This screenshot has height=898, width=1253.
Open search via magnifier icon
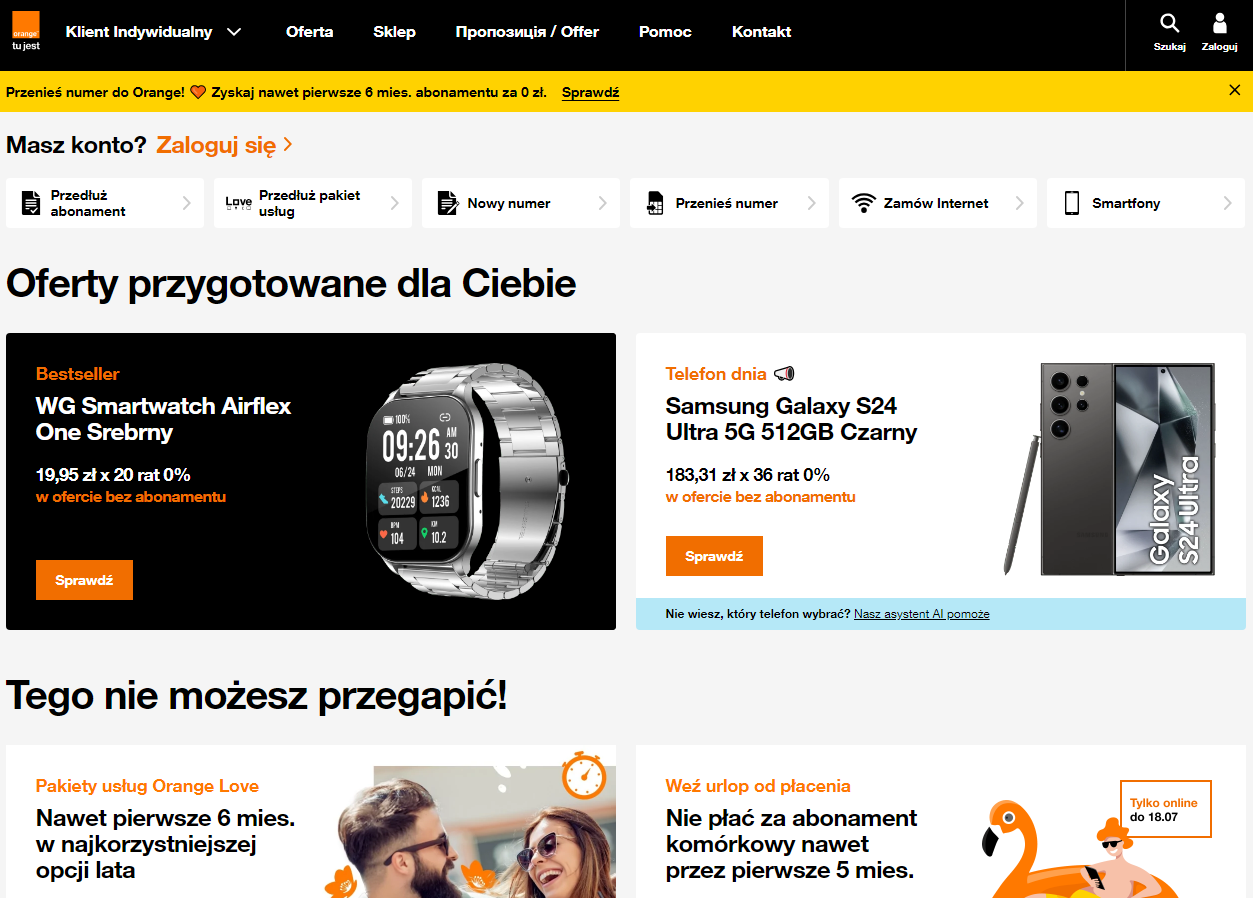1169,23
